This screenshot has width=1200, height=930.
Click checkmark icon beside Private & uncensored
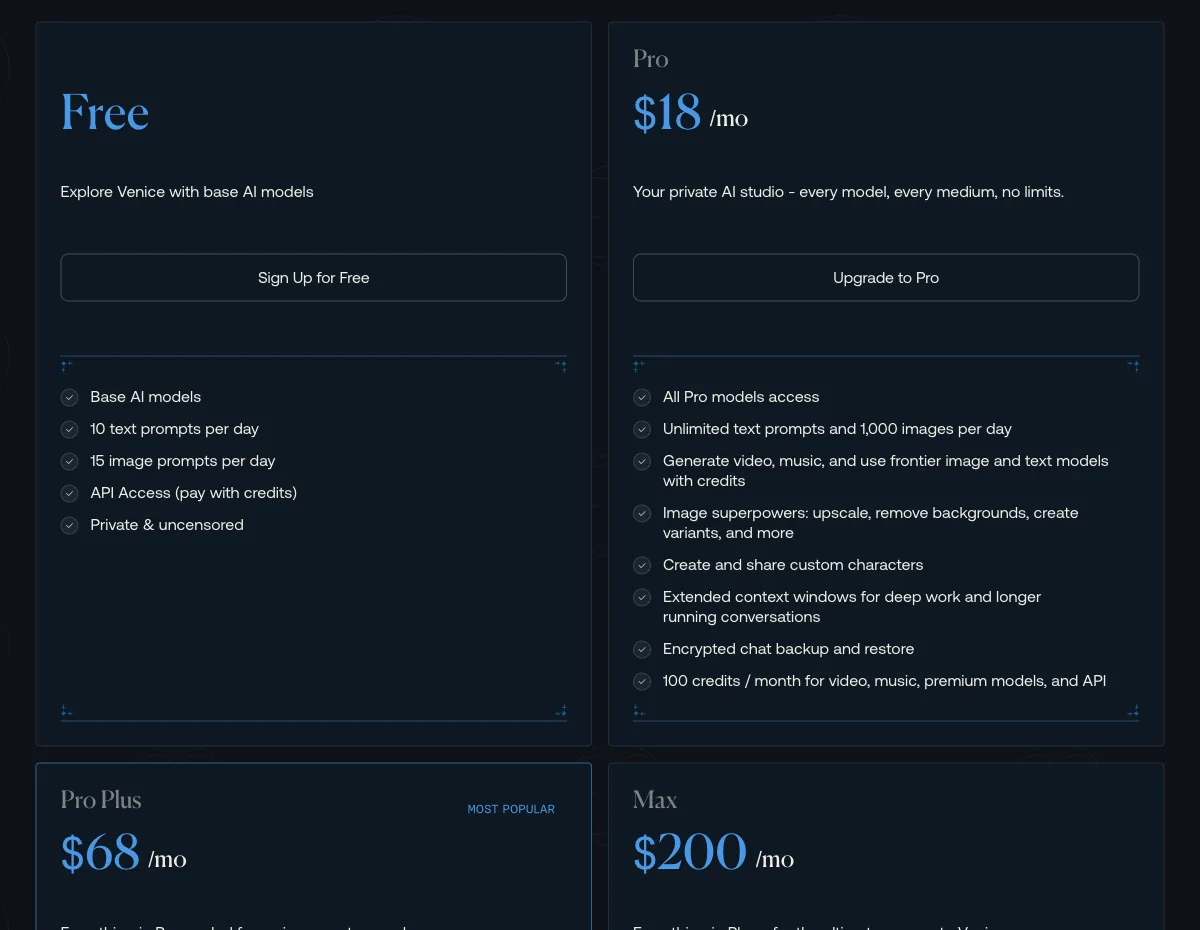[x=69, y=525]
